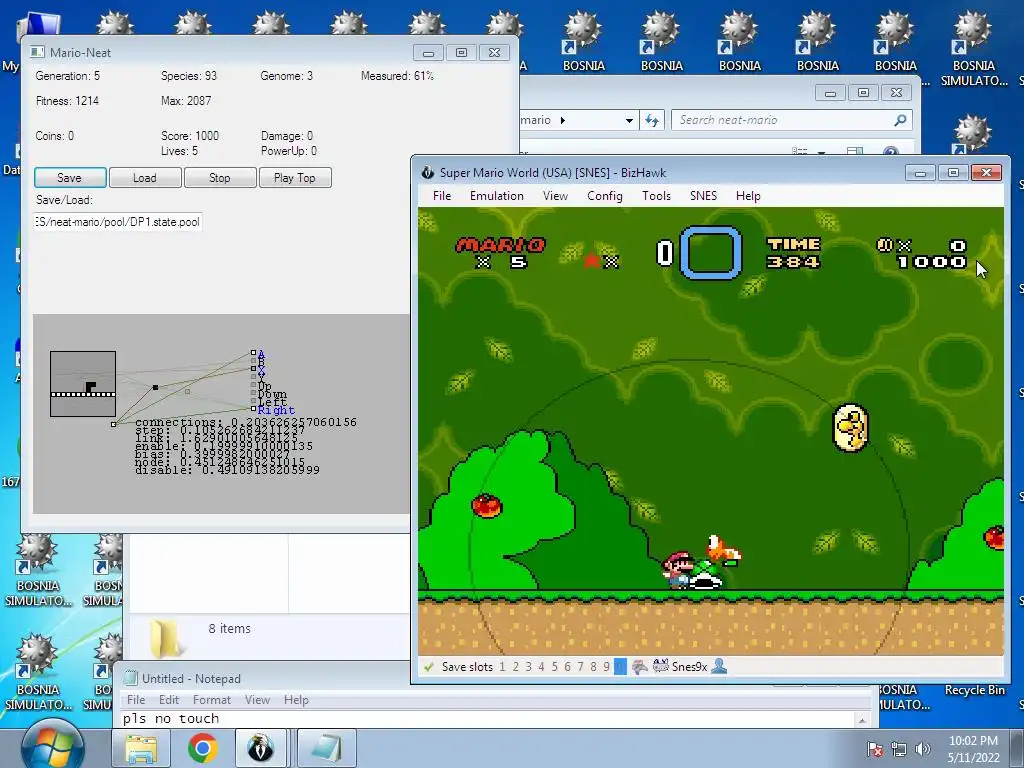Click the Save button in Mario-Neat
The width and height of the screenshot is (1024, 768).
70,178
